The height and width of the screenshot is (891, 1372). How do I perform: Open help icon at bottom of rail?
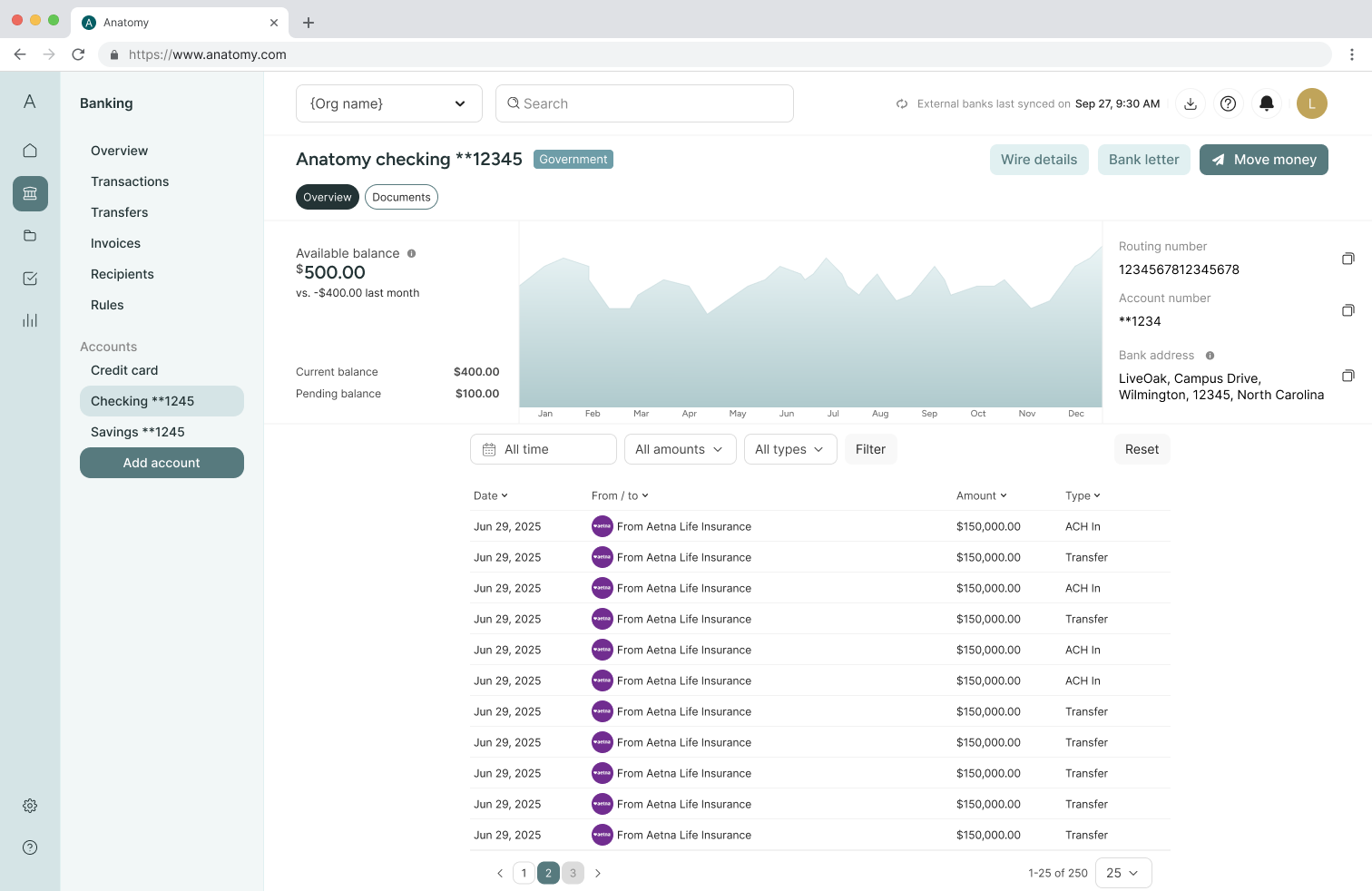click(30, 847)
